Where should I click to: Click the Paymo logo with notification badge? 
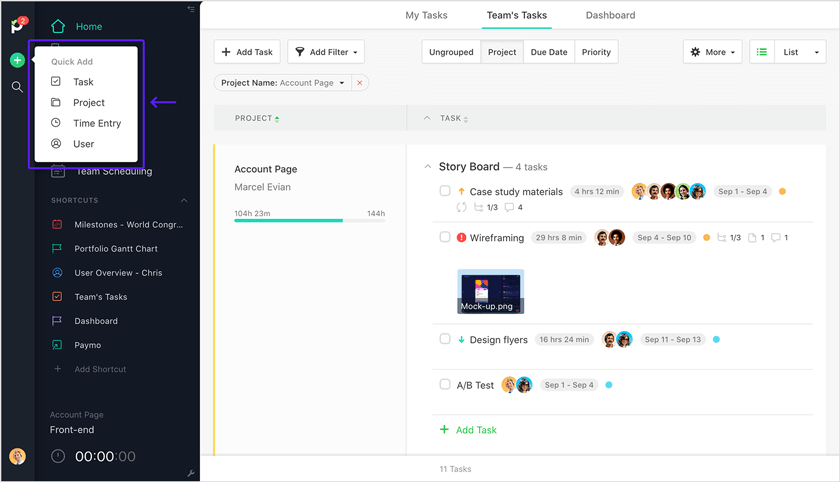(18, 25)
